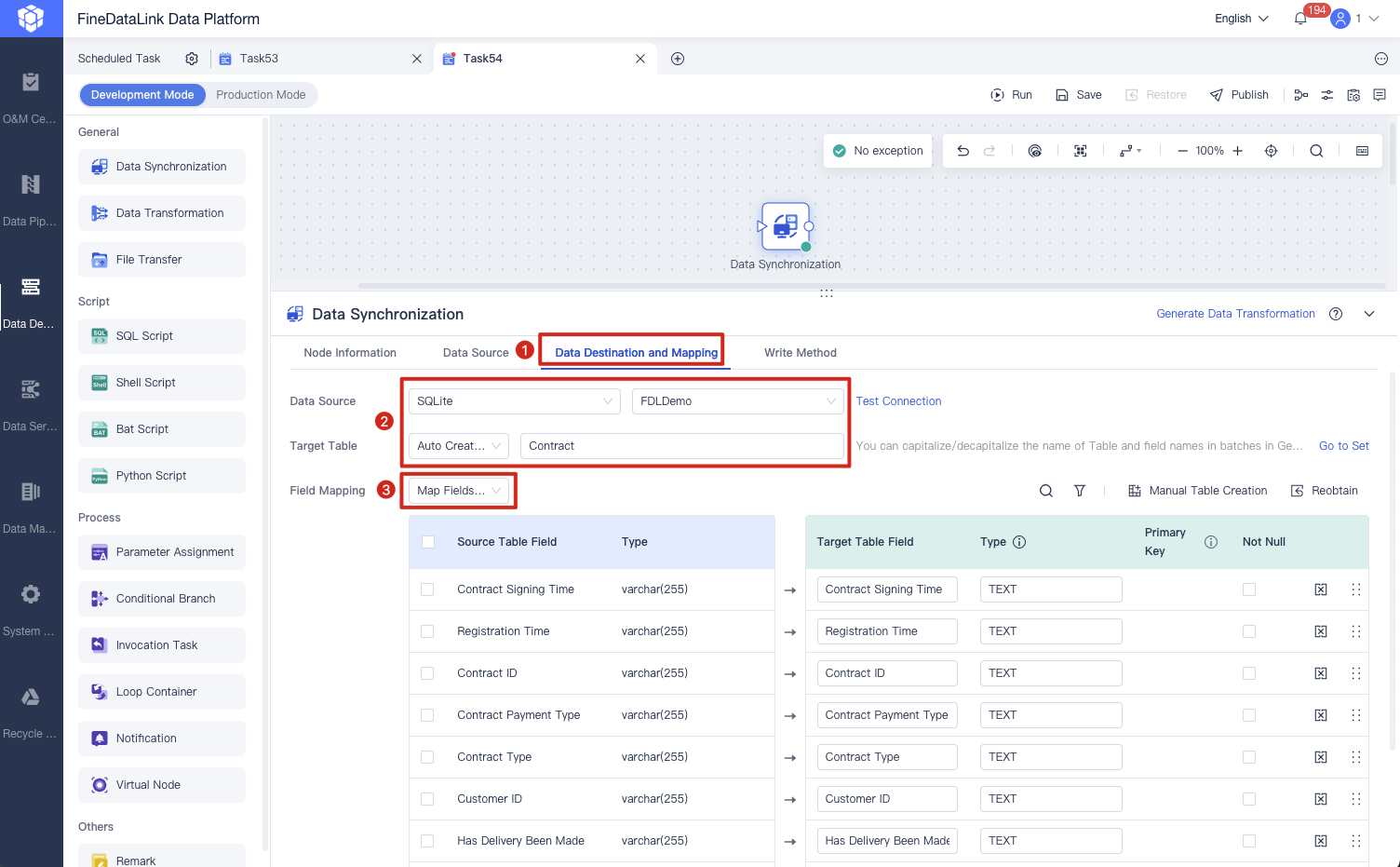Viewport: 1400px width, 867px height.
Task: Open the SQLite data source type dropdown
Action: 515,401
